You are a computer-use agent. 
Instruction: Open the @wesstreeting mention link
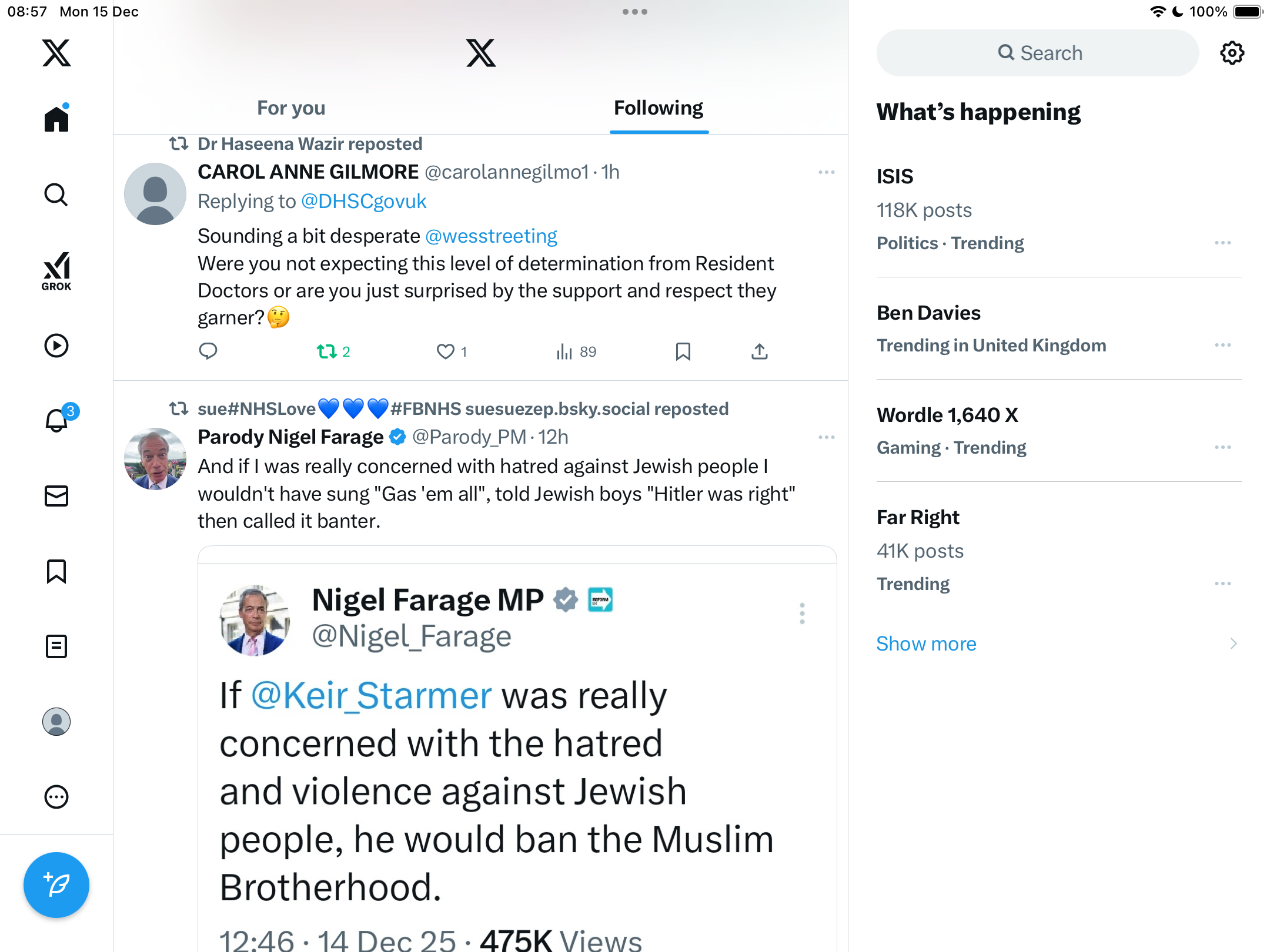pyautogui.click(x=491, y=236)
